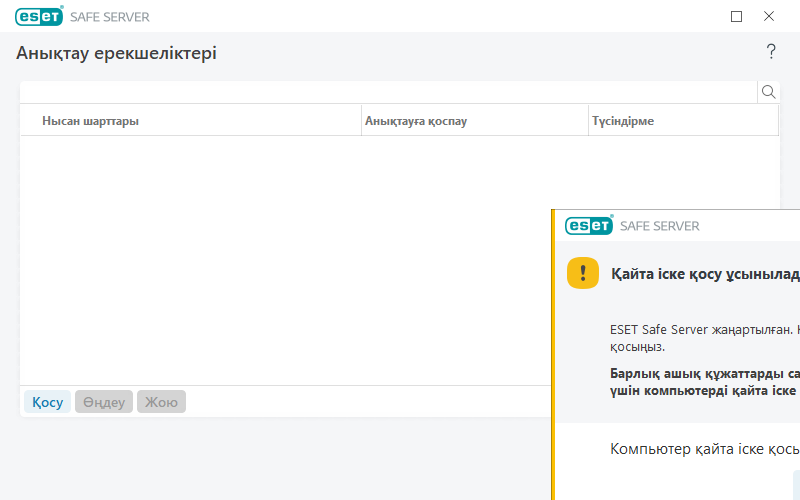This screenshot has width=800, height=500.
Task: Maximize the ESET Safe Server window
Action: (x=736, y=16)
